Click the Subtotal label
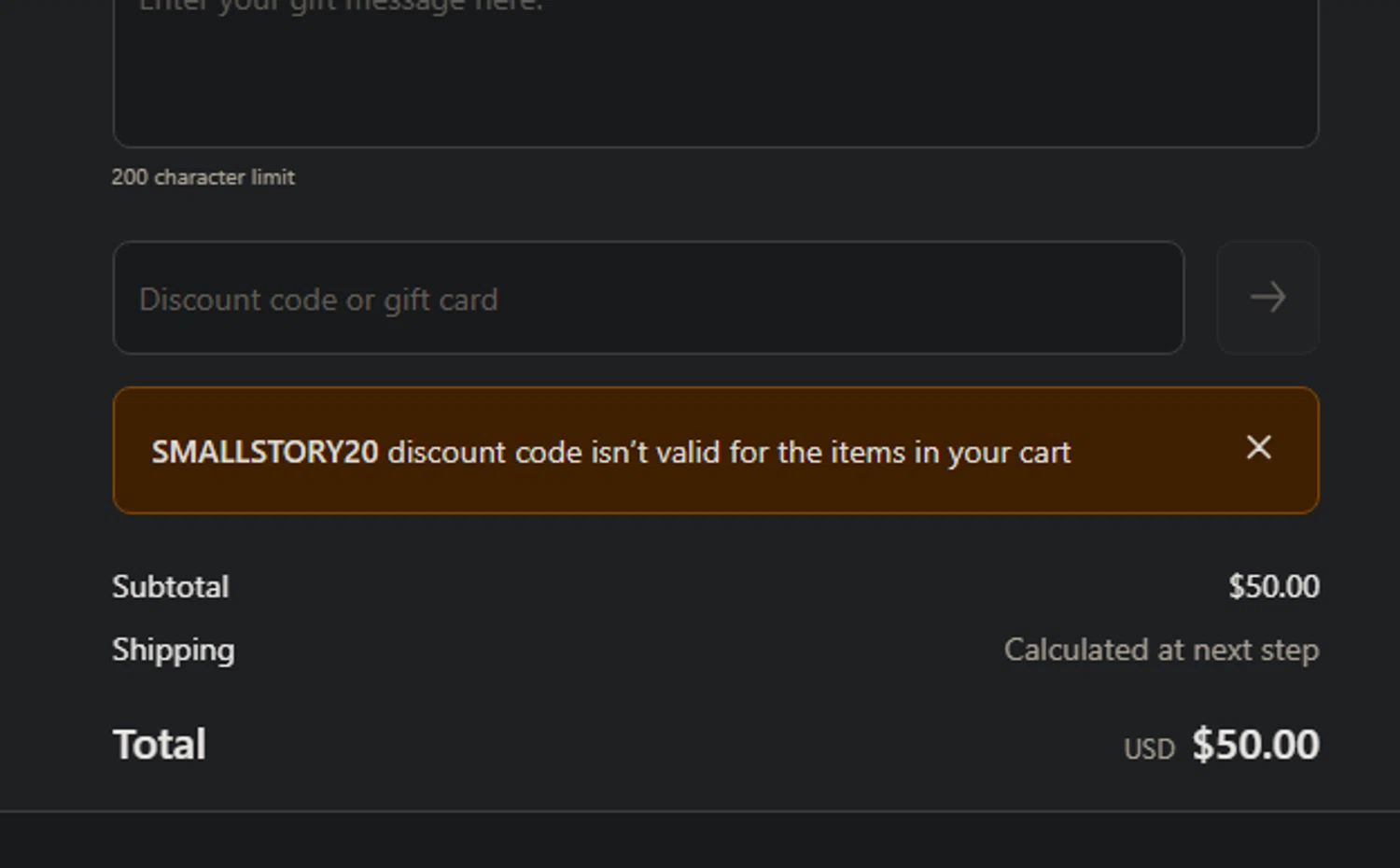Screen dimensions: 1400x868 pos(171,587)
